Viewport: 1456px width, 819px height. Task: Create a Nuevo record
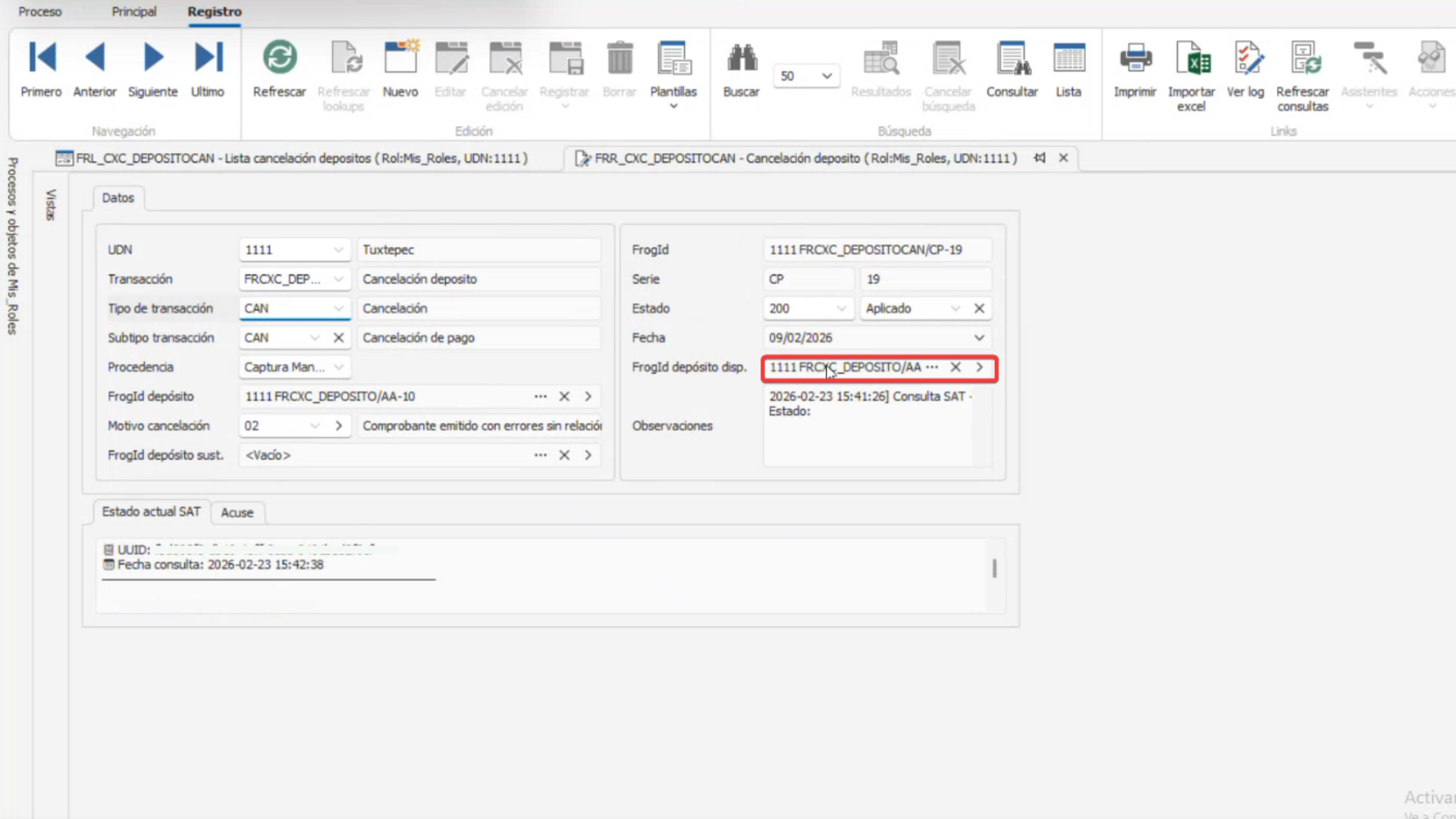click(400, 58)
